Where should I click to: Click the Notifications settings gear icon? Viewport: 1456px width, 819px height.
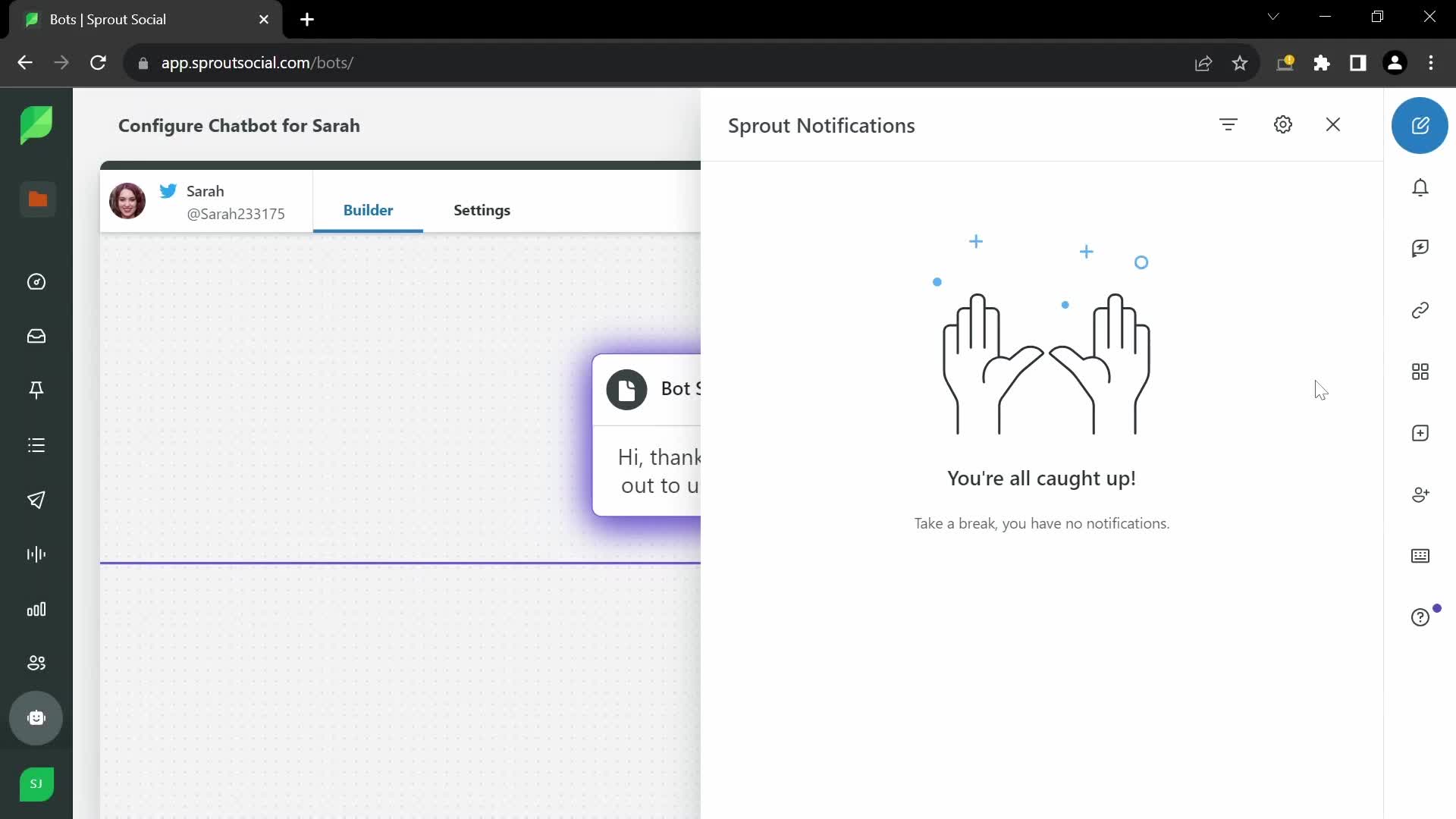click(1282, 124)
